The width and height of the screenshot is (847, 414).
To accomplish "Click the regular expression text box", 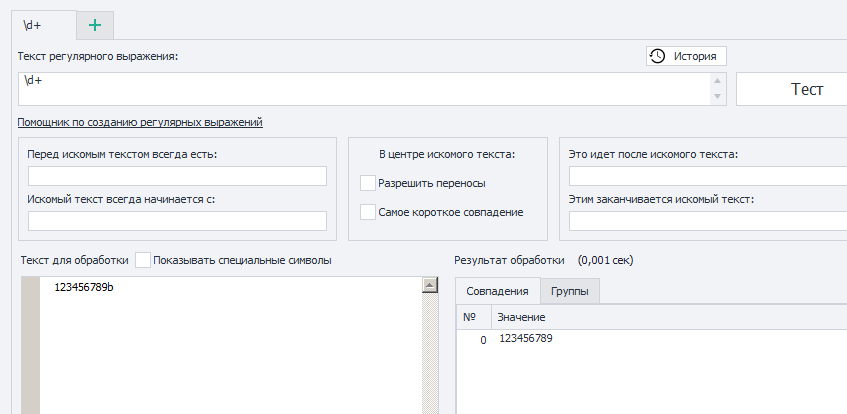I will coord(365,89).
